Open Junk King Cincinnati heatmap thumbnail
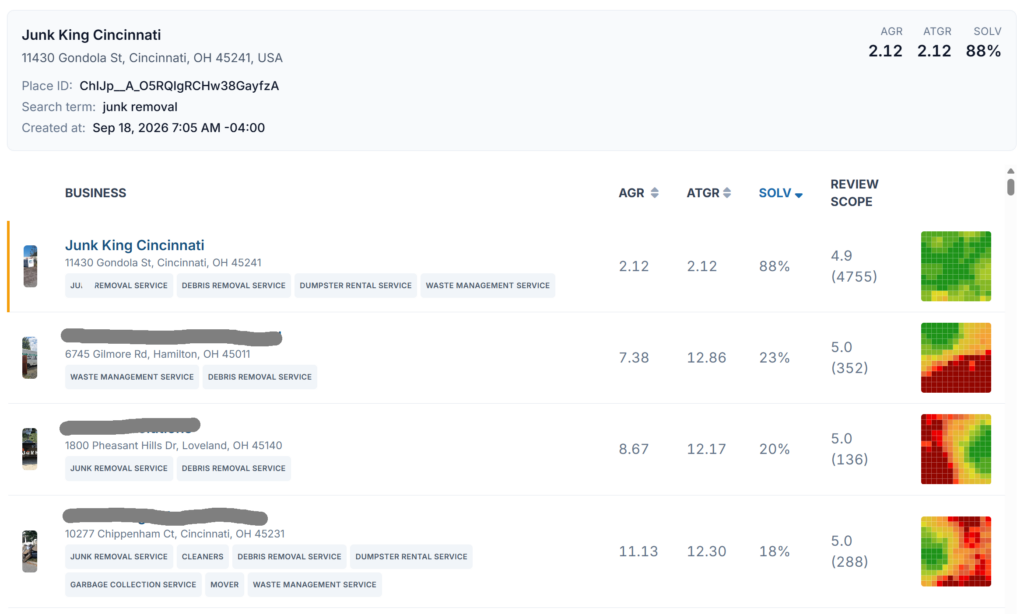 (955, 266)
